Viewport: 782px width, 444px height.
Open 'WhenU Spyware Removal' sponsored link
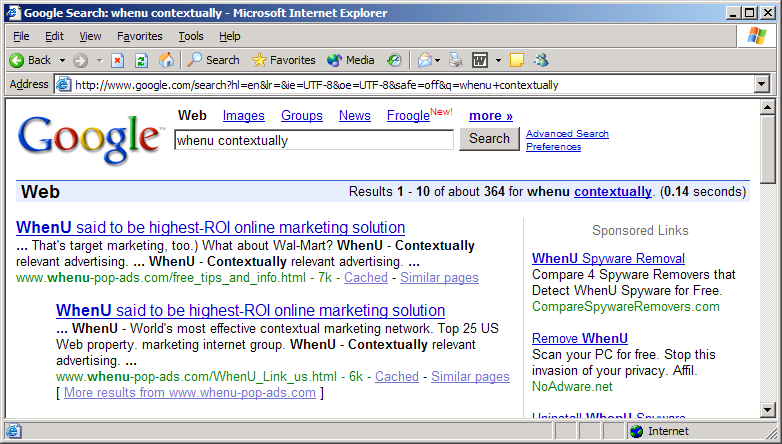click(x=608, y=258)
